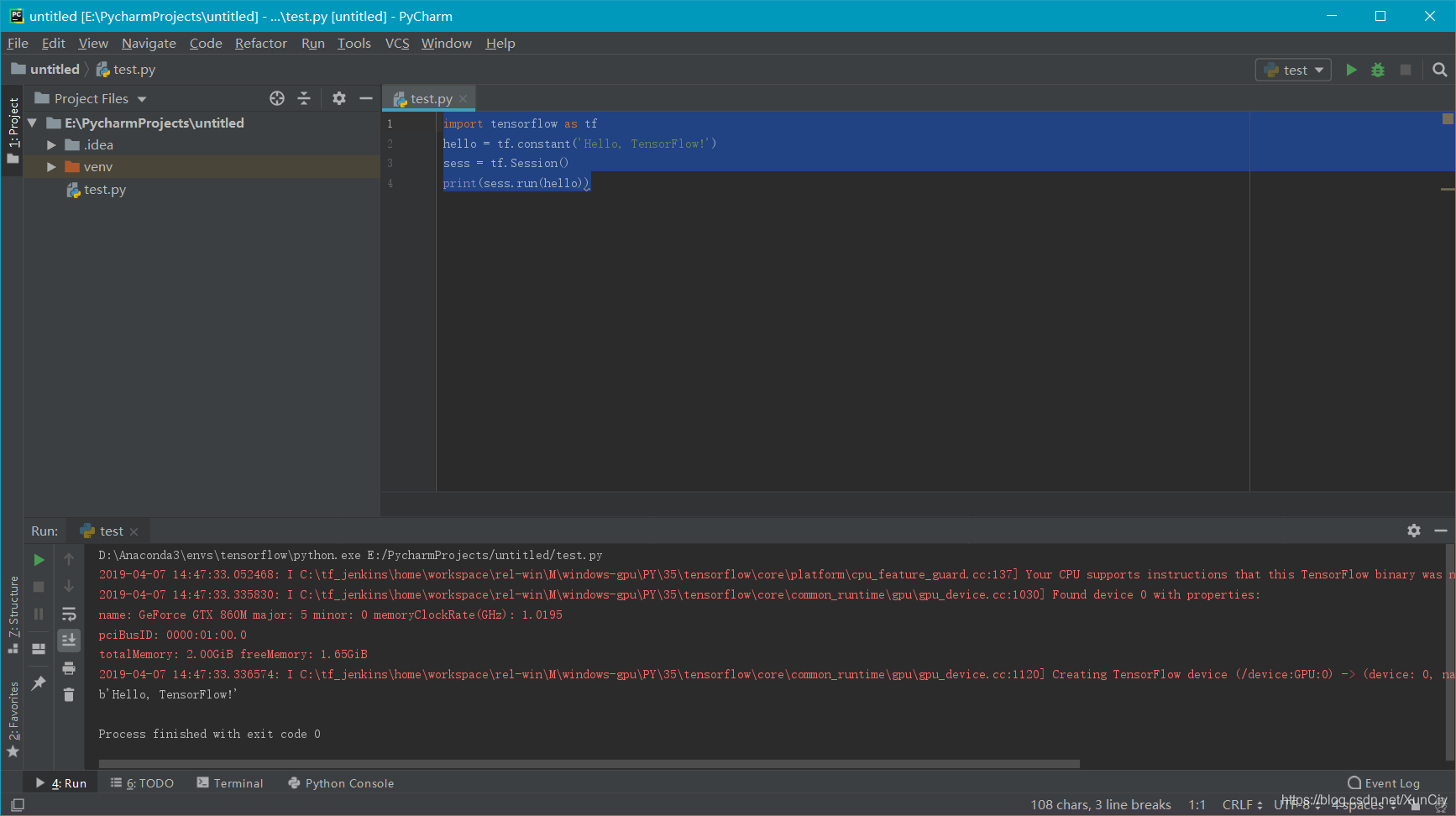Click restore layout icon in Run panel
The width and height of the screenshot is (1456, 816).
pyautogui.click(x=39, y=648)
